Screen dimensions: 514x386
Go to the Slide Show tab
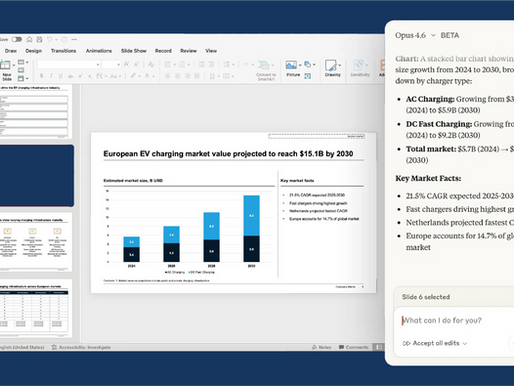tap(134, 51)
